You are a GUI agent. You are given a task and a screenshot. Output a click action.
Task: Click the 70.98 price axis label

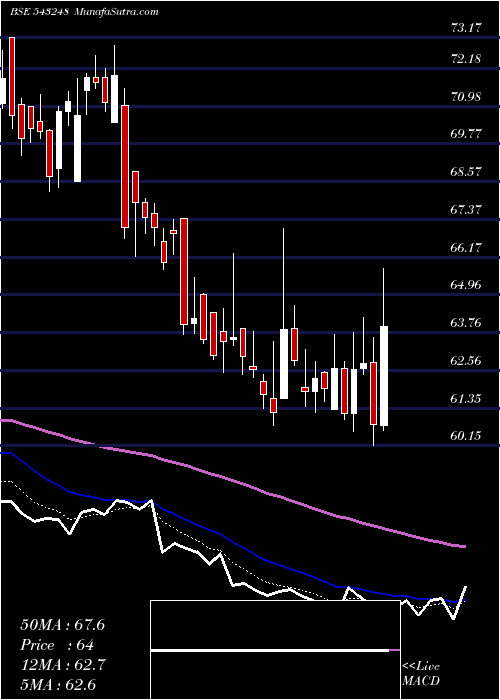coord(466,96)
